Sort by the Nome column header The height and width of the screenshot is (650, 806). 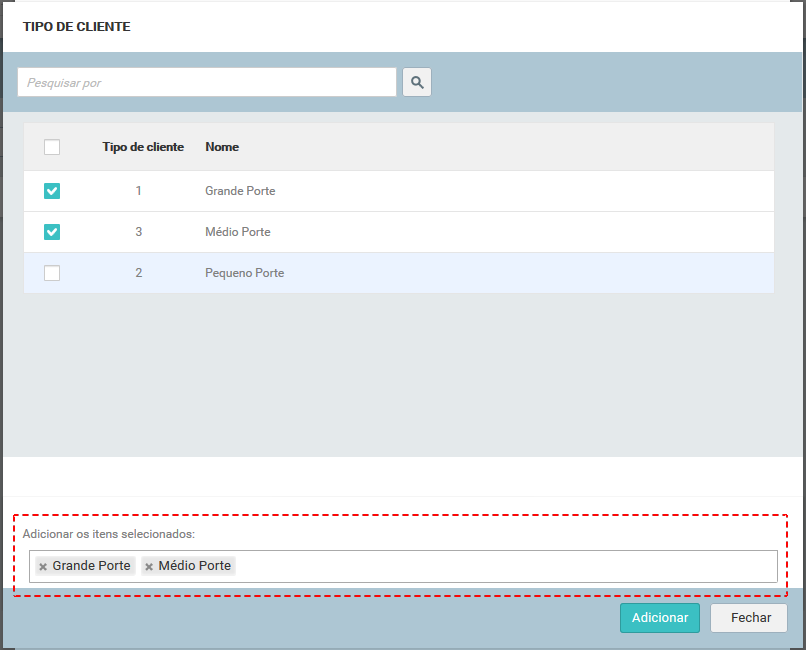click(222, 147)
